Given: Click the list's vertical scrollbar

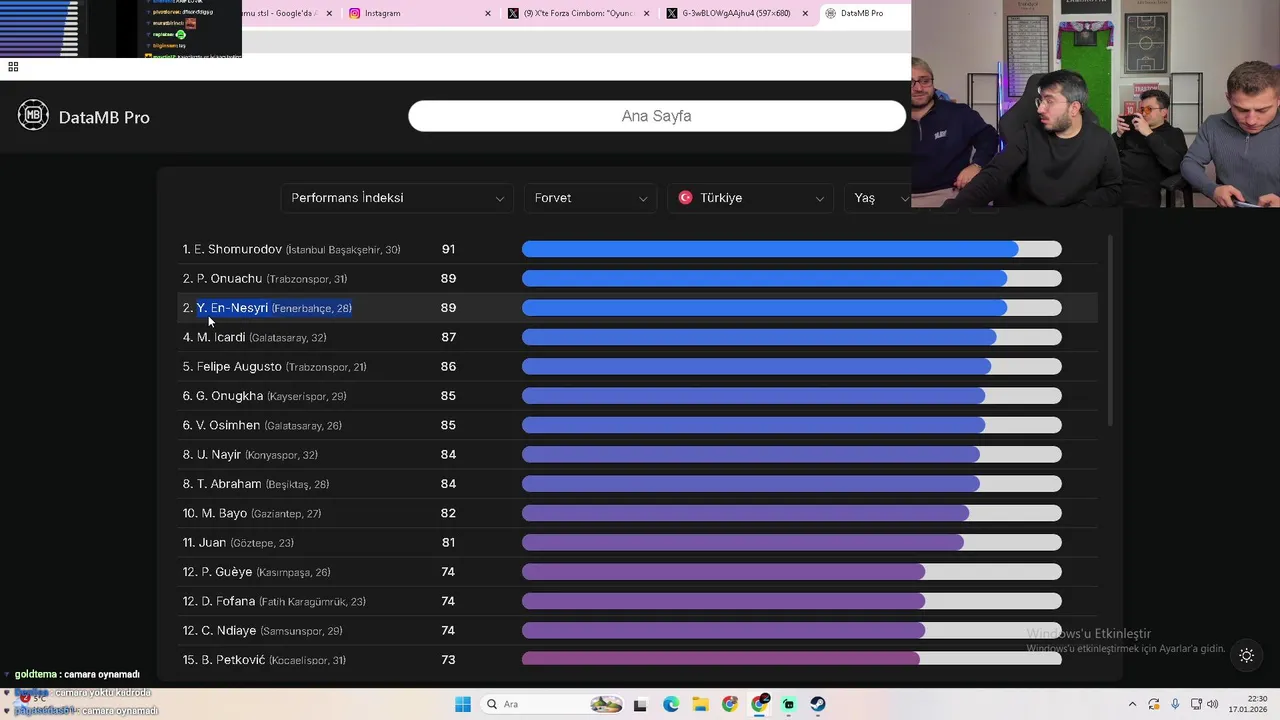Looking at the screenshot, I should pyautogui.click(x=1110, y=330).
